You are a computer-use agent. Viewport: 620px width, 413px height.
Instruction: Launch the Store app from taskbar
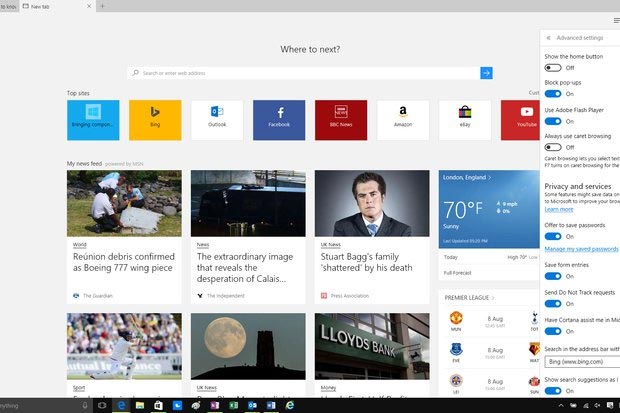[158, 405]
